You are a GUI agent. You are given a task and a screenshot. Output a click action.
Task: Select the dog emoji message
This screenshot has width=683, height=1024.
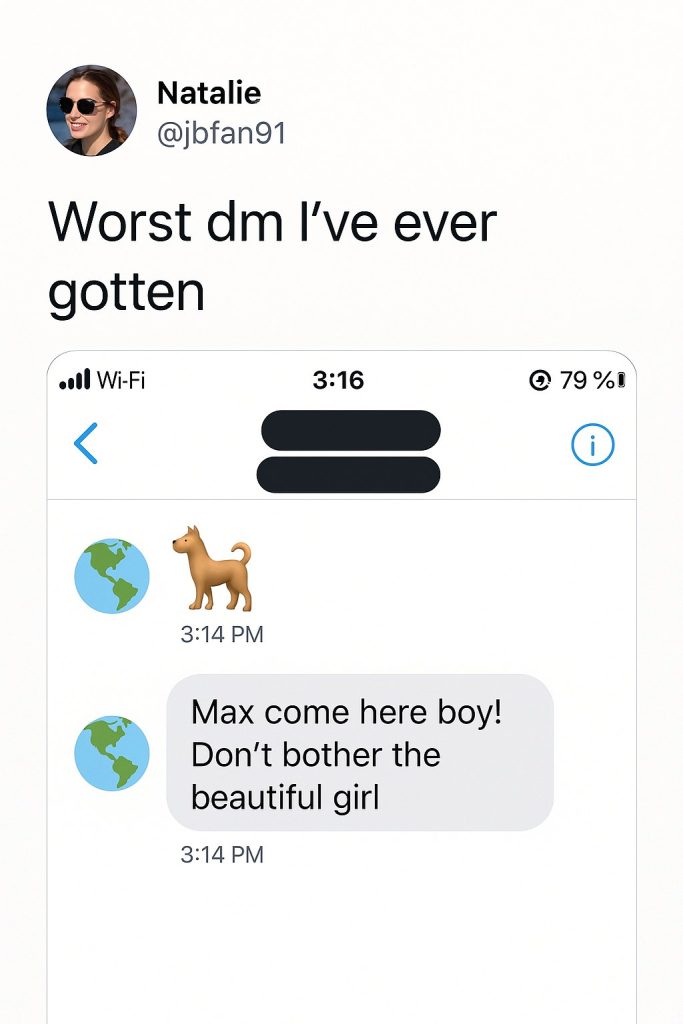[x=212, y=568]
